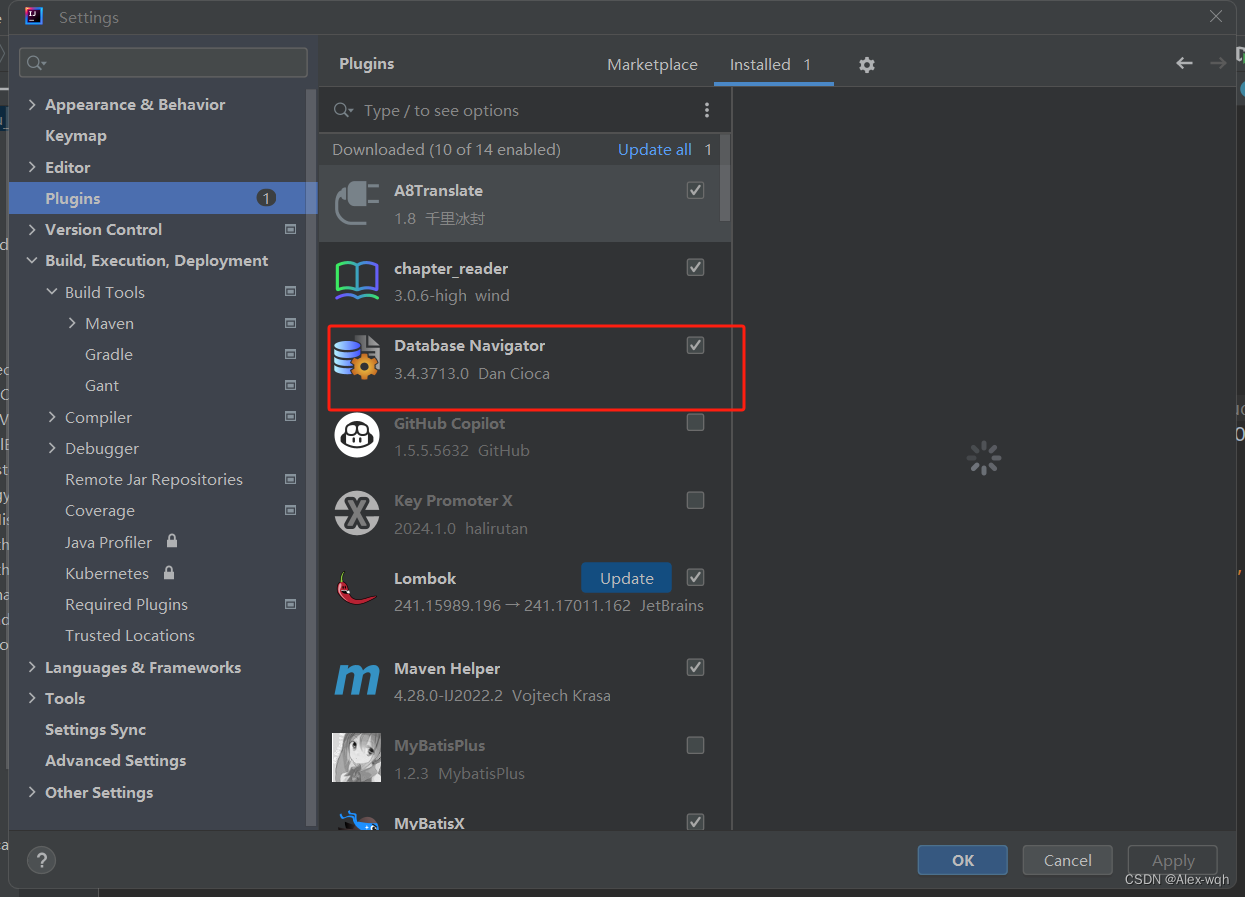
Task: Collapse the Build Tools node
Action: pyautogui.click(x=52, y=292)
